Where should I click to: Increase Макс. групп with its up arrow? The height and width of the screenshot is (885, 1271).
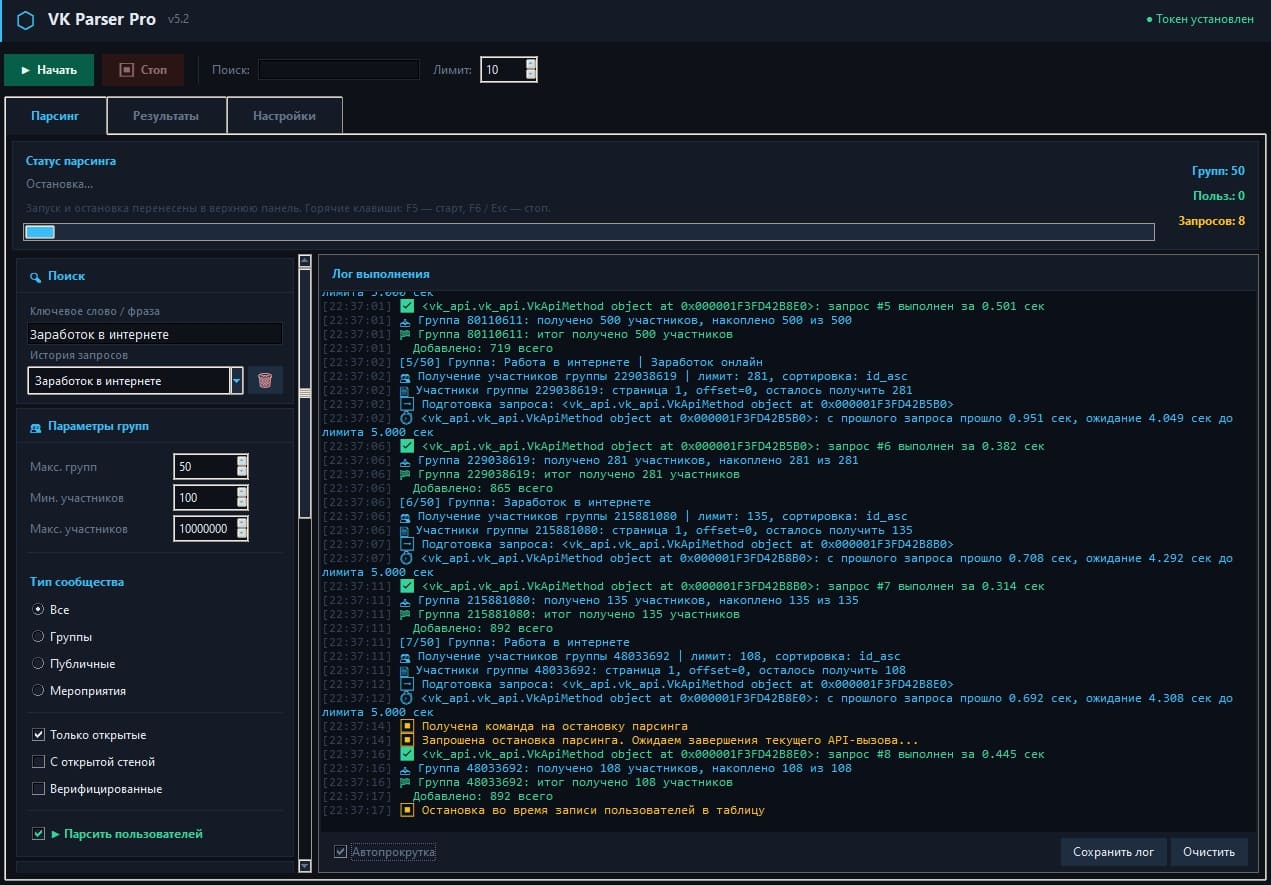[x=242, y=461]
